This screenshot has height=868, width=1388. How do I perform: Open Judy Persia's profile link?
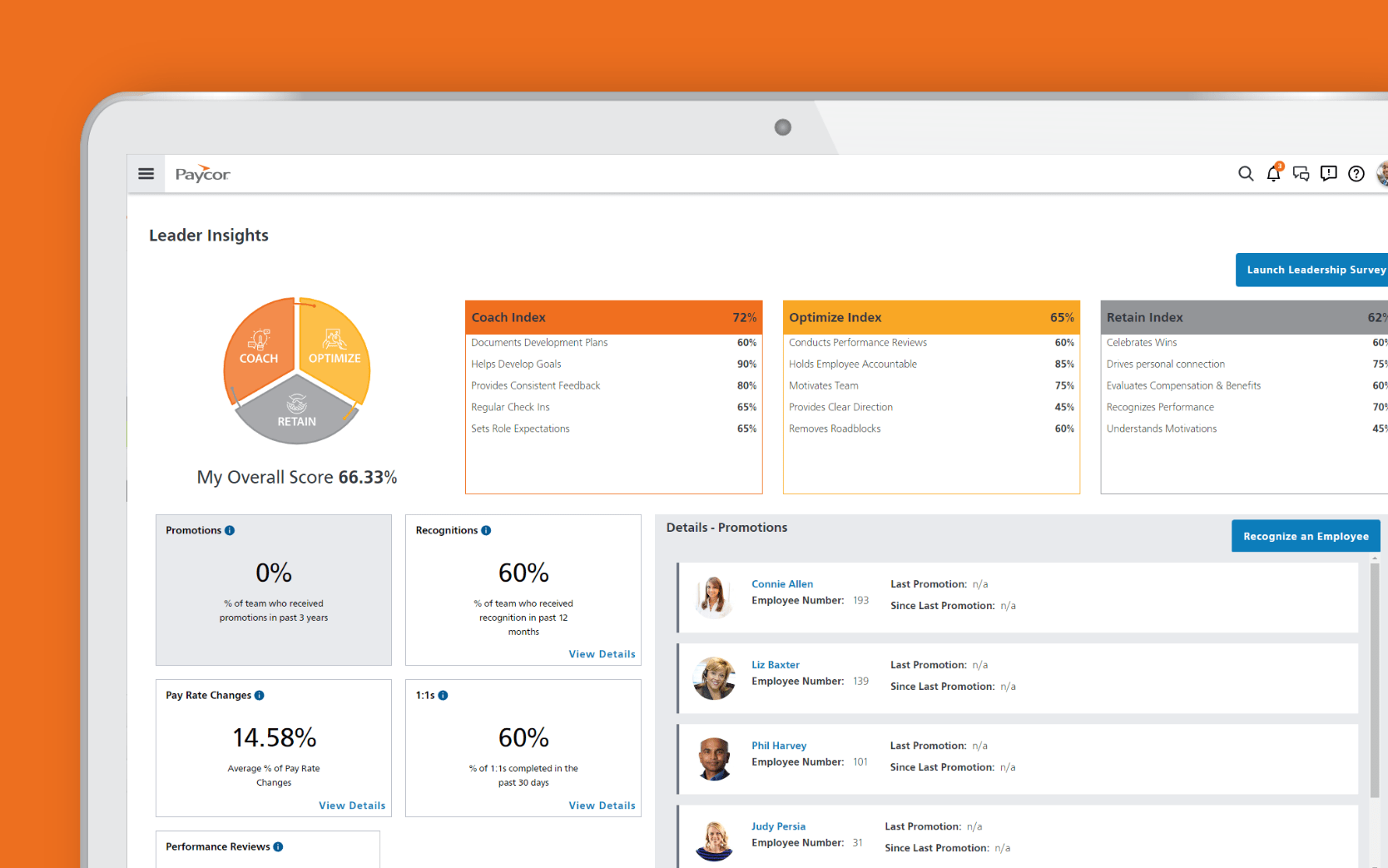click(778, 826)
